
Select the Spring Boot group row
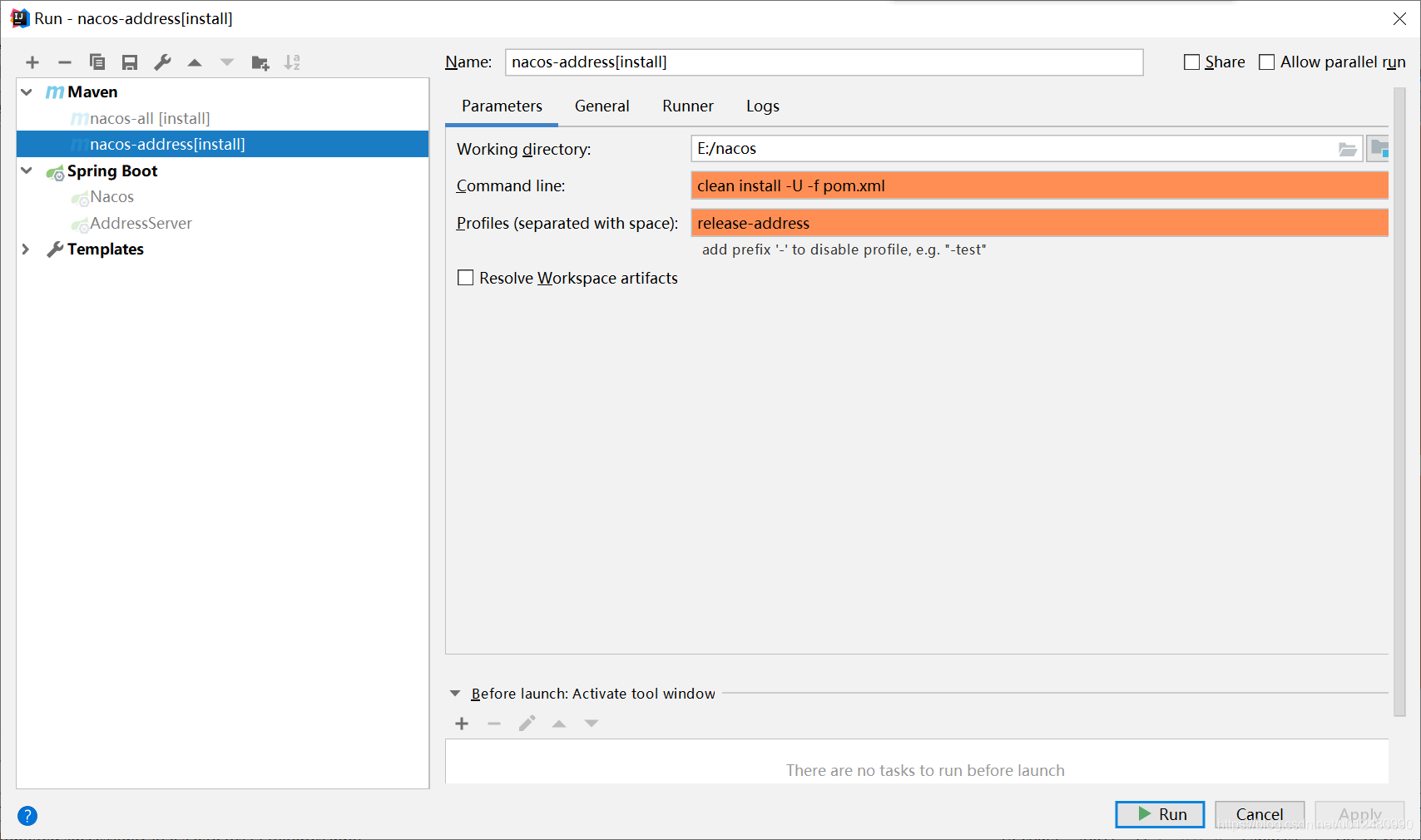[x=222, y=170]
